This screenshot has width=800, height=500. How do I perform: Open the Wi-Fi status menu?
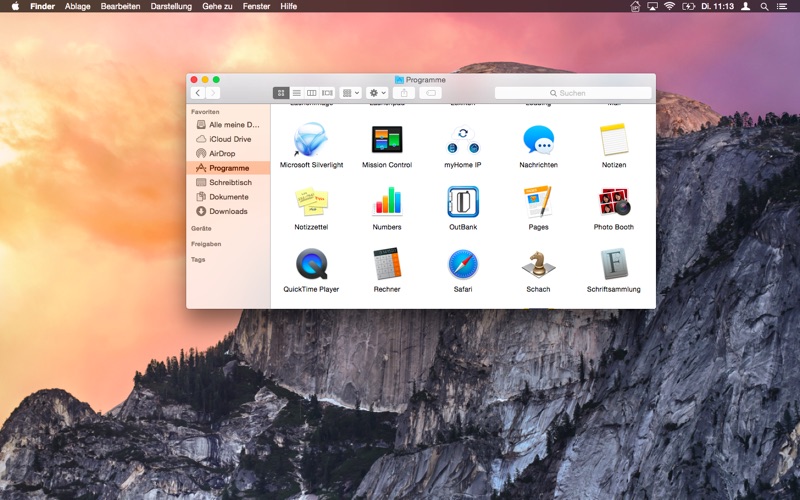(x=669, y=6)
